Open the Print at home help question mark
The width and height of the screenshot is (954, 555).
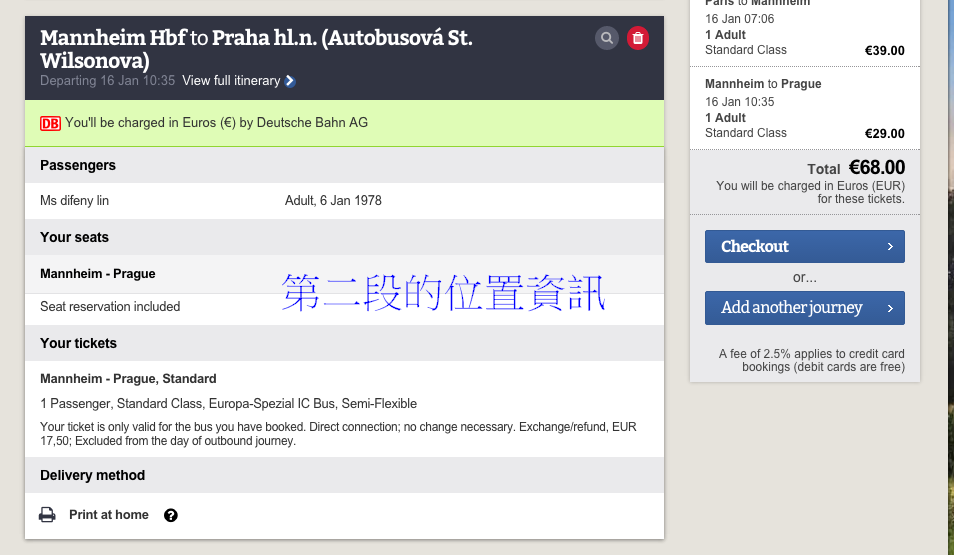tap(171, 515)
